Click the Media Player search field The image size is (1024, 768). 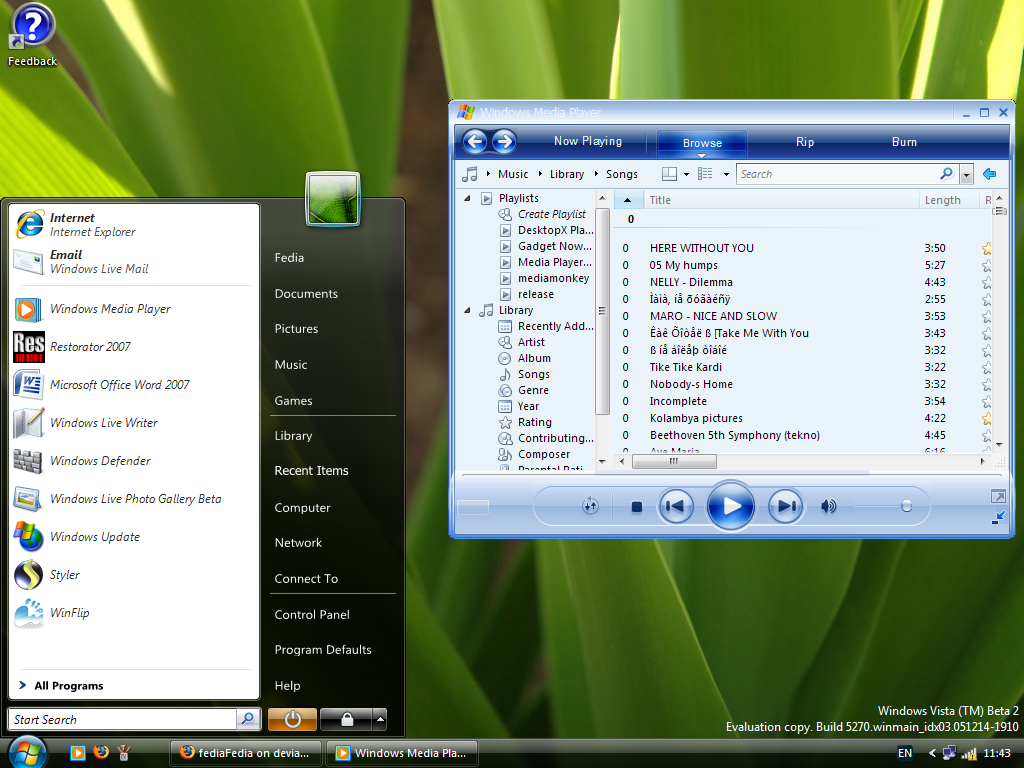[x=837, y=174]
